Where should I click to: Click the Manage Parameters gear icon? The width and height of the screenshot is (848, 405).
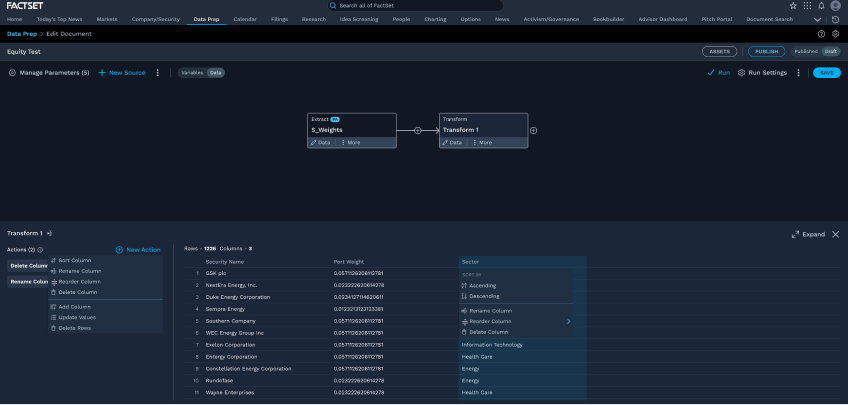12,72
